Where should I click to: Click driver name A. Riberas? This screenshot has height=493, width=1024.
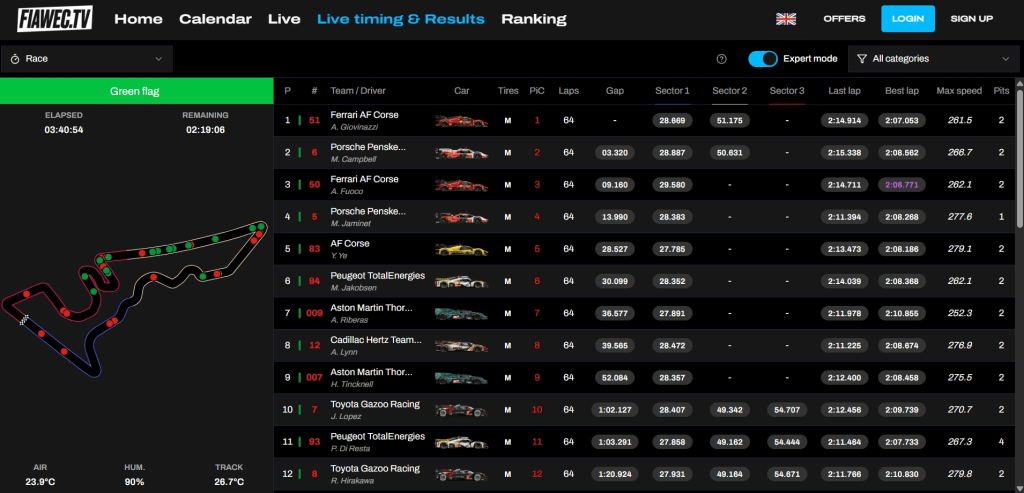pyautogui.click(x=349, y=320)
